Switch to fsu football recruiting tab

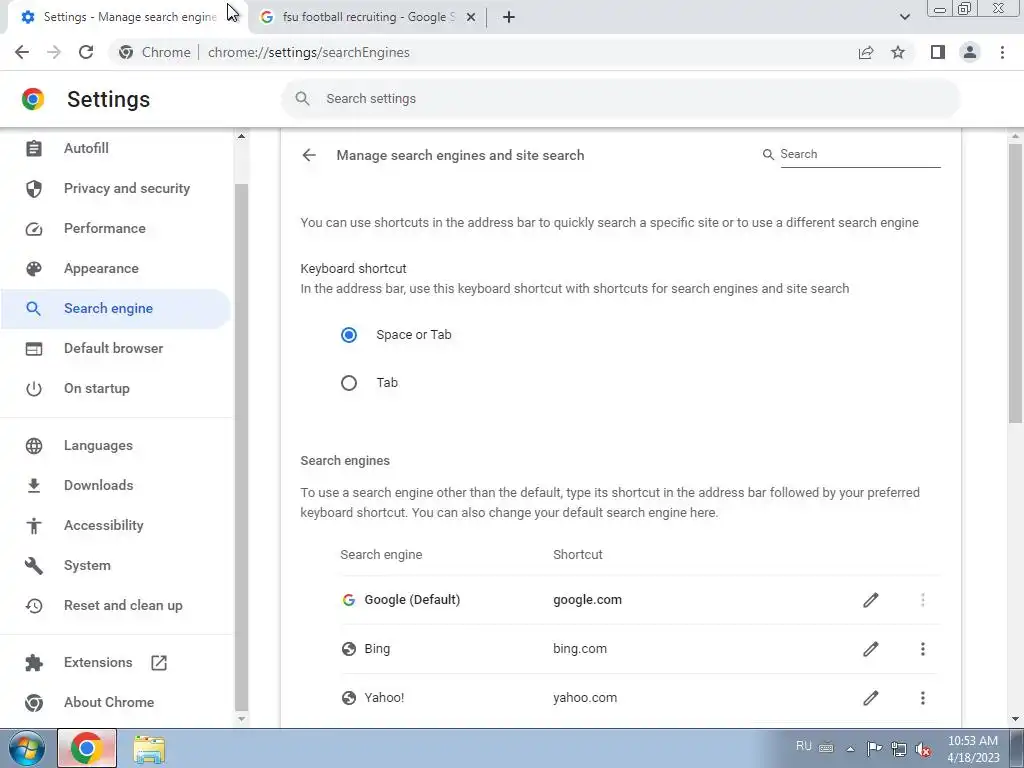pos(368,17)
